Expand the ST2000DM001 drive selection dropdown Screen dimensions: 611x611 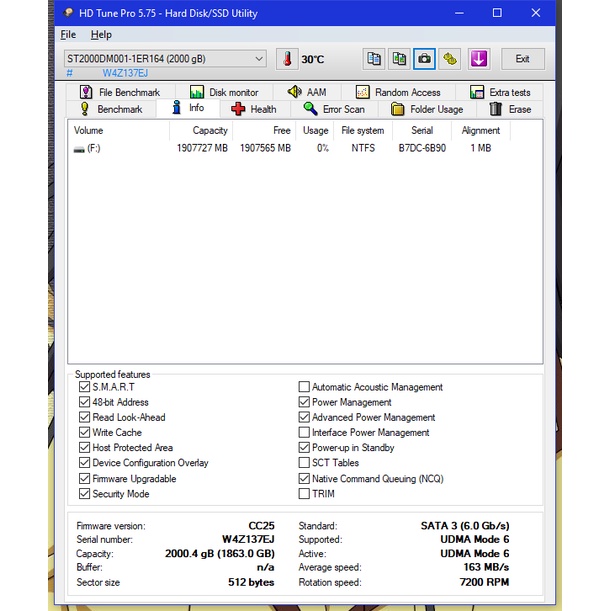(259, 59)
